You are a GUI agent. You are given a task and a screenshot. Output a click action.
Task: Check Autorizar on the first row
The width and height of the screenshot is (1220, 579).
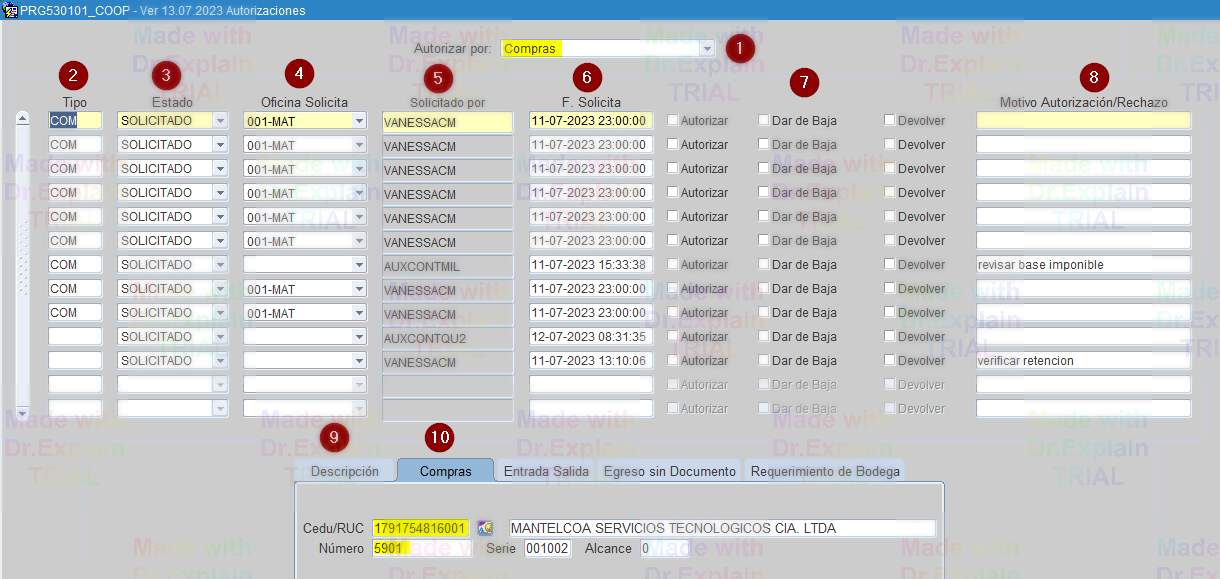[x=673, y=120]
